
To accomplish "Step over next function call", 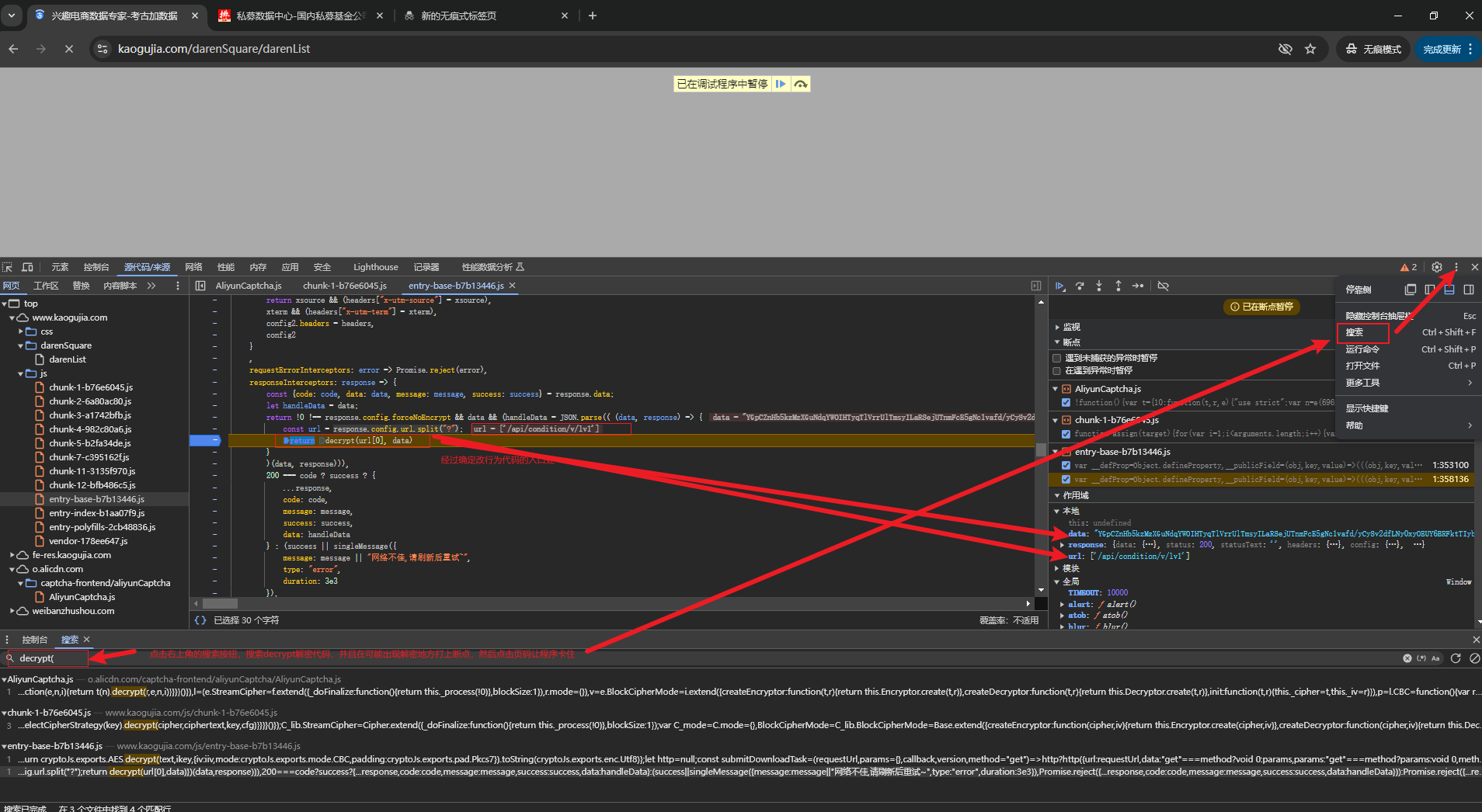I will [x=1080, y=286].
